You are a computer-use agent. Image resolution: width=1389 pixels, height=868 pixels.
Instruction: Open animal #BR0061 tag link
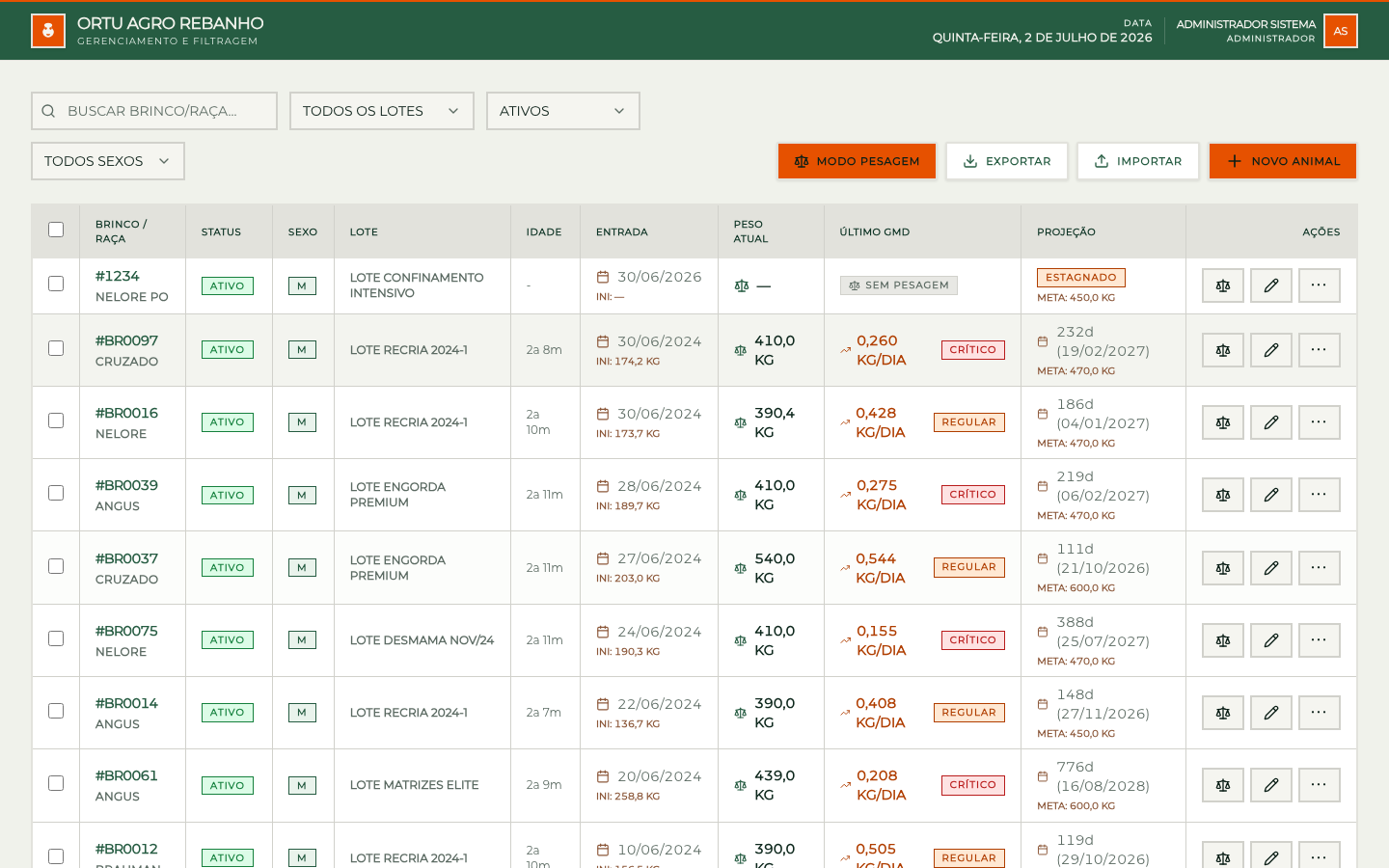tap(126, 775)
